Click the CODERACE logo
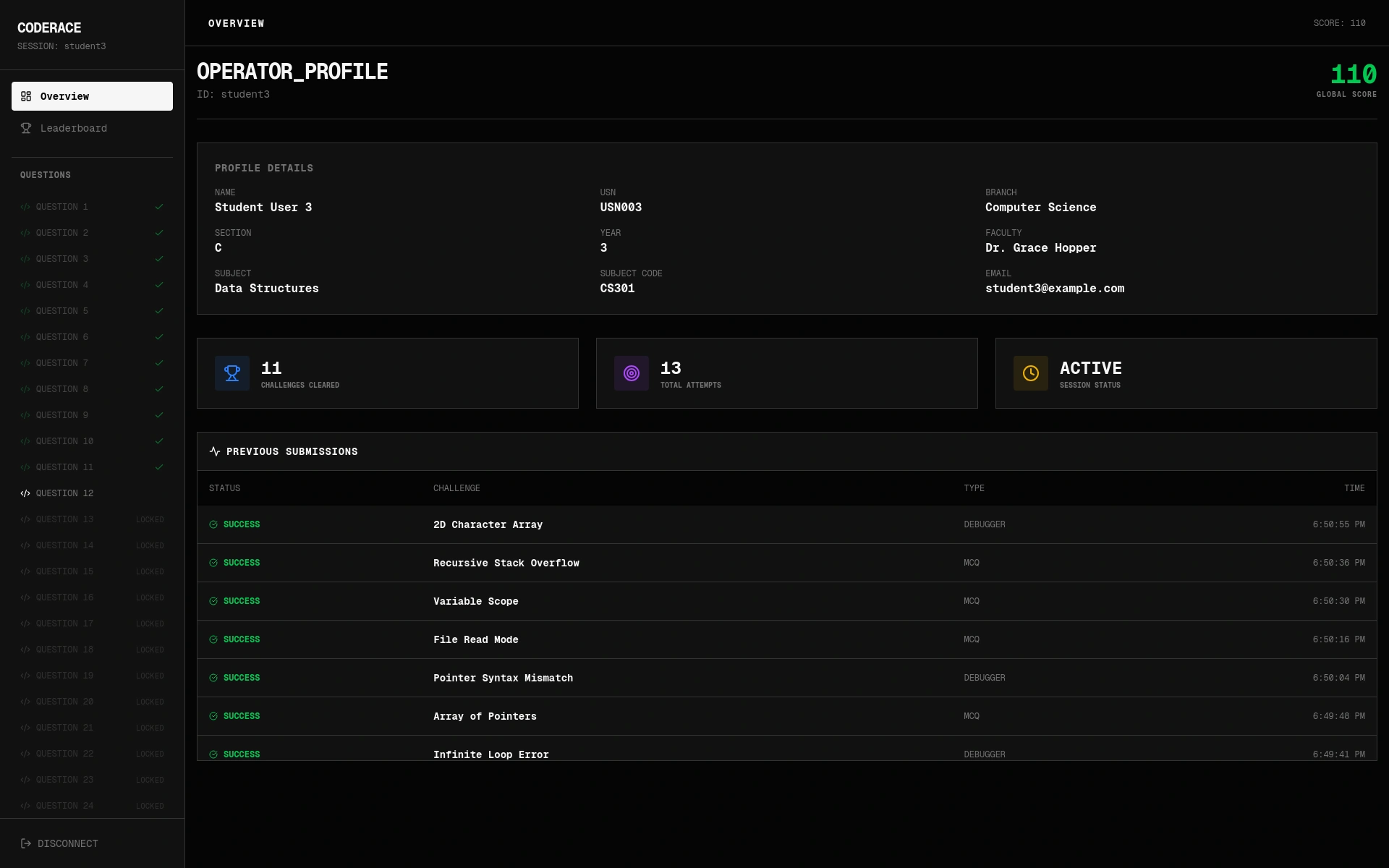1389x868 pixels. click(x=49, y=27)
